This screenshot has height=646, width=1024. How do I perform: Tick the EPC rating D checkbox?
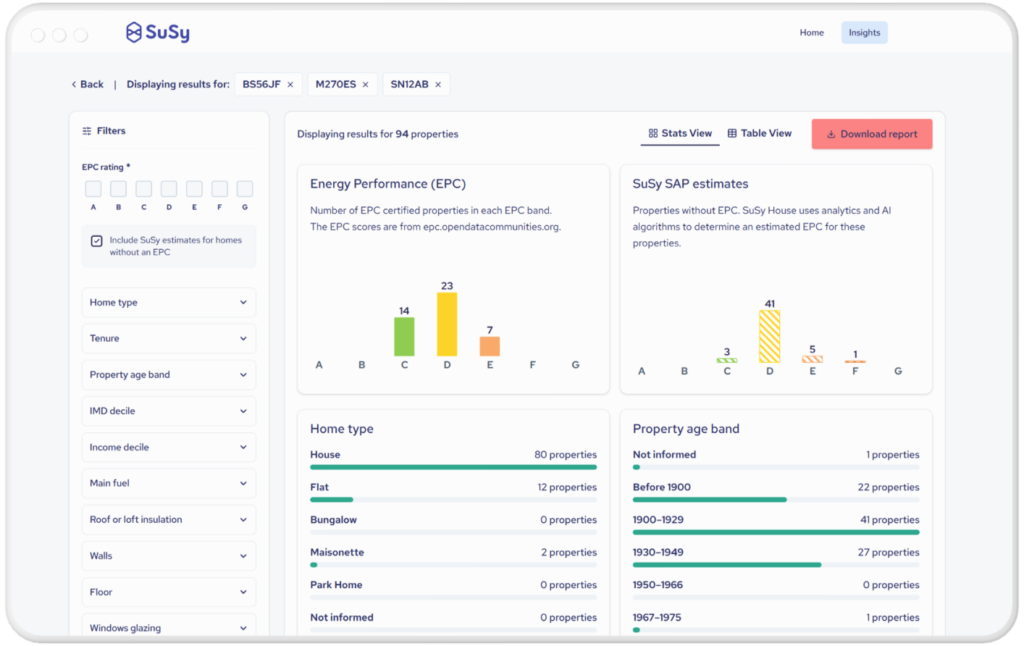coord(169,189)
